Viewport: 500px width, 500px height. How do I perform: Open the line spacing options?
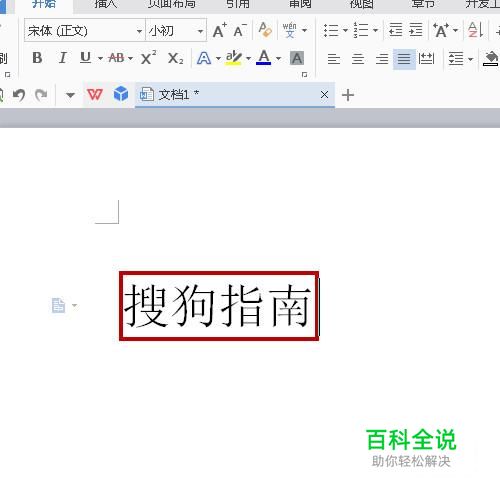(456, 59)
